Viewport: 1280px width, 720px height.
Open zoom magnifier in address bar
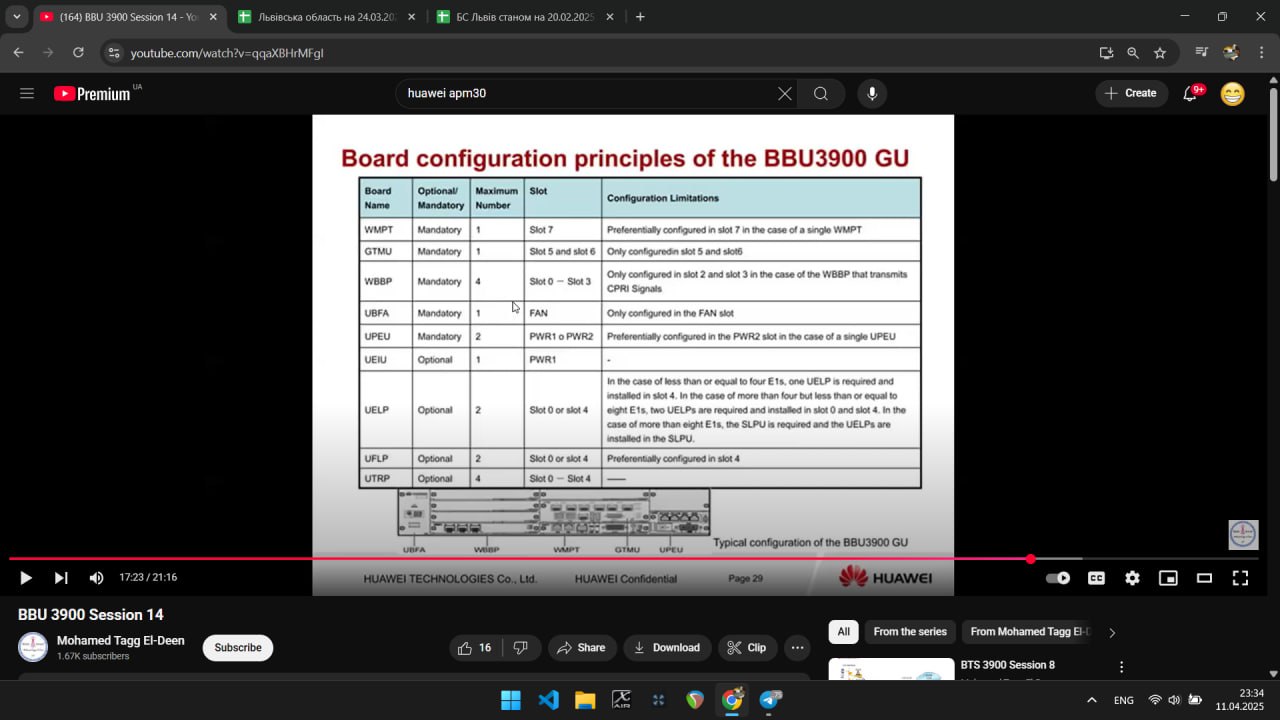point(1133,53)
